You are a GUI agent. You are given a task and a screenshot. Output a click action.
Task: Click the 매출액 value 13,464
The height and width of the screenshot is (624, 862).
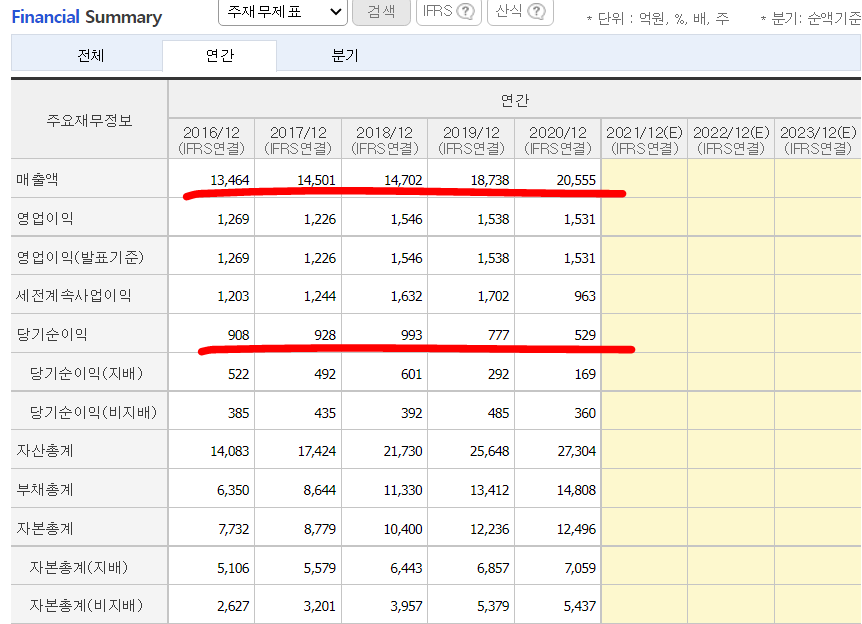pos(230,180)
